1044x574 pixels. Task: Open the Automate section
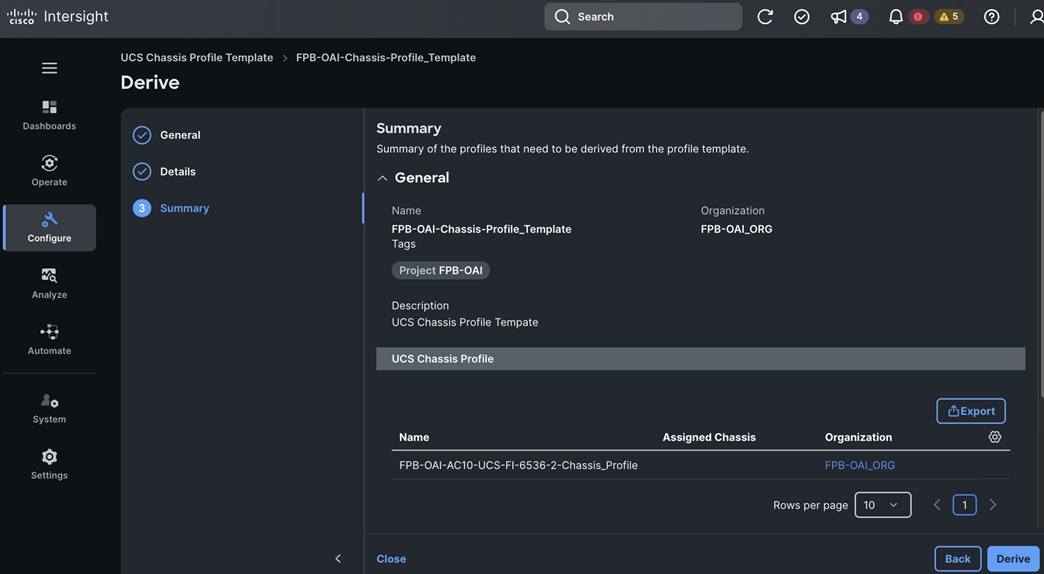point(49,340)
